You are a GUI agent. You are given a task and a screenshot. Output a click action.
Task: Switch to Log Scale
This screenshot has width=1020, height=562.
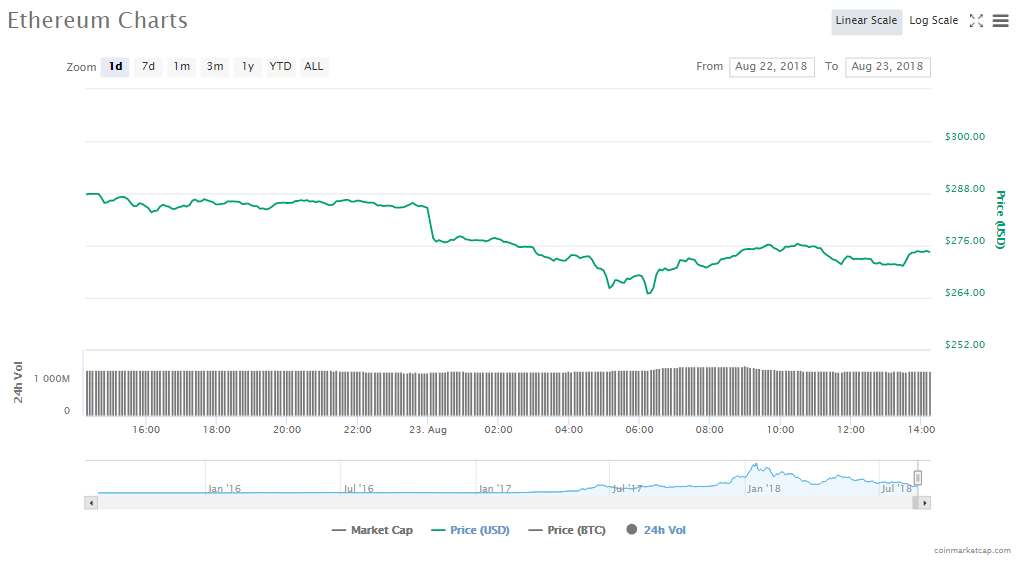point(933,21)
